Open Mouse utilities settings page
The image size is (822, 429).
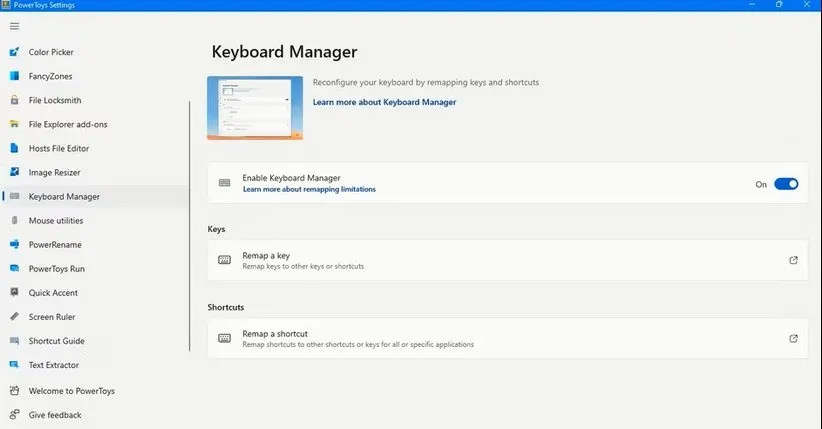[56, 220]
